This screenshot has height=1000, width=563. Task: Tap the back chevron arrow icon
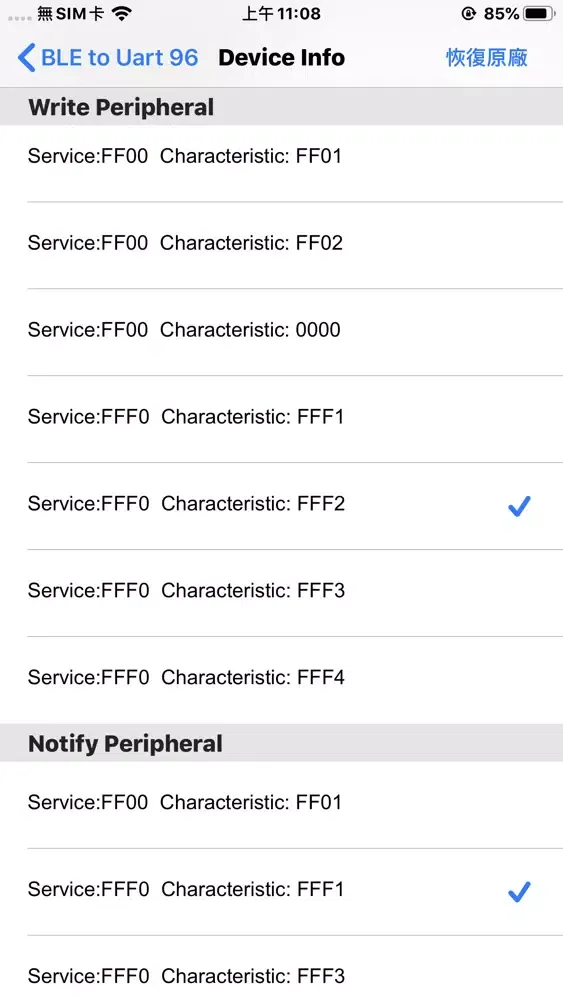26,58
